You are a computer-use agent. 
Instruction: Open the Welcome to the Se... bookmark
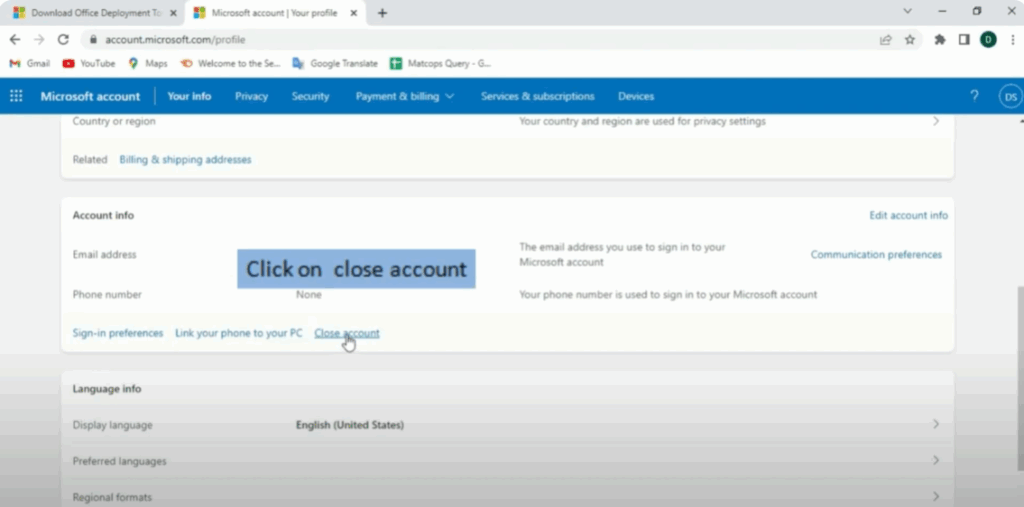click(x=230, y=63)
